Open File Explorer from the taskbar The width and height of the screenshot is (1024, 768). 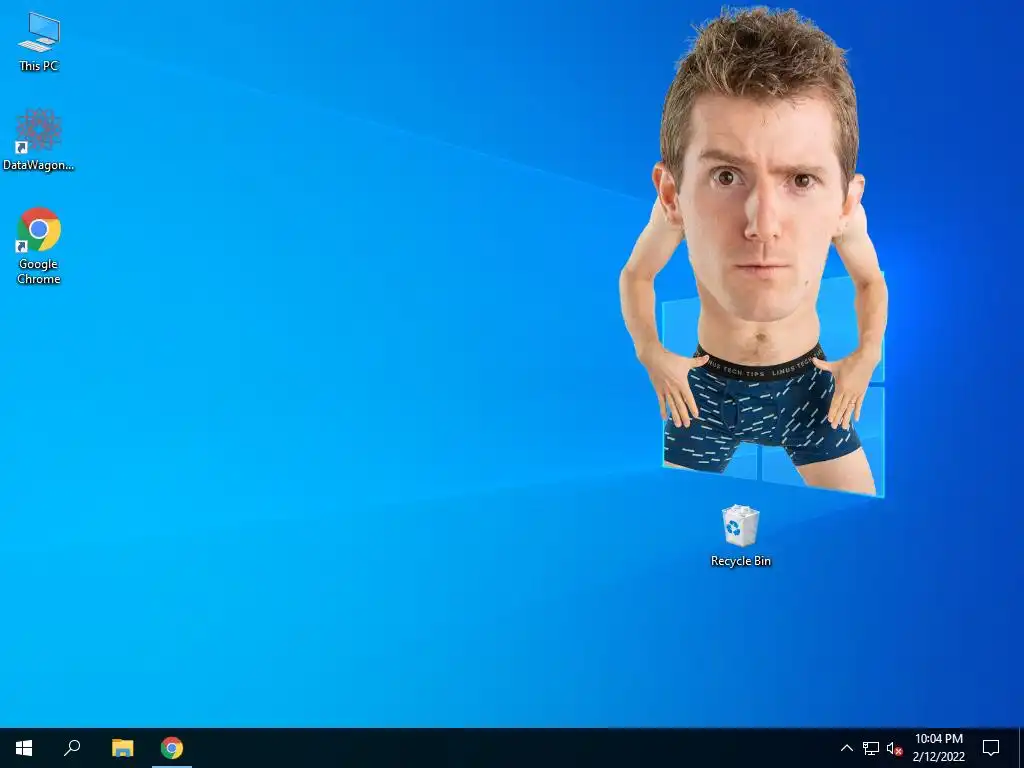122,748
